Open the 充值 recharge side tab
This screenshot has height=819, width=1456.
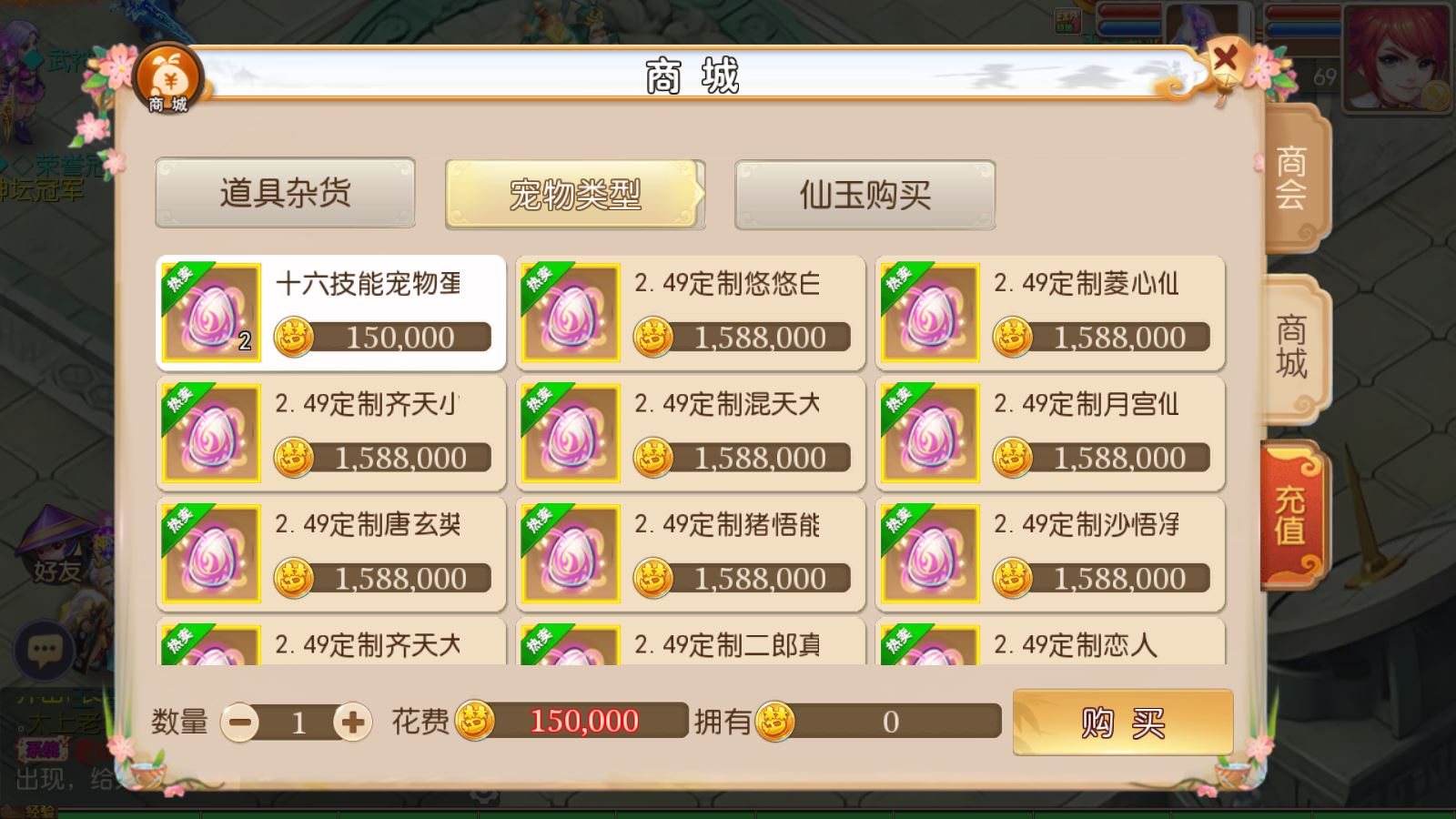[1292, 516]
